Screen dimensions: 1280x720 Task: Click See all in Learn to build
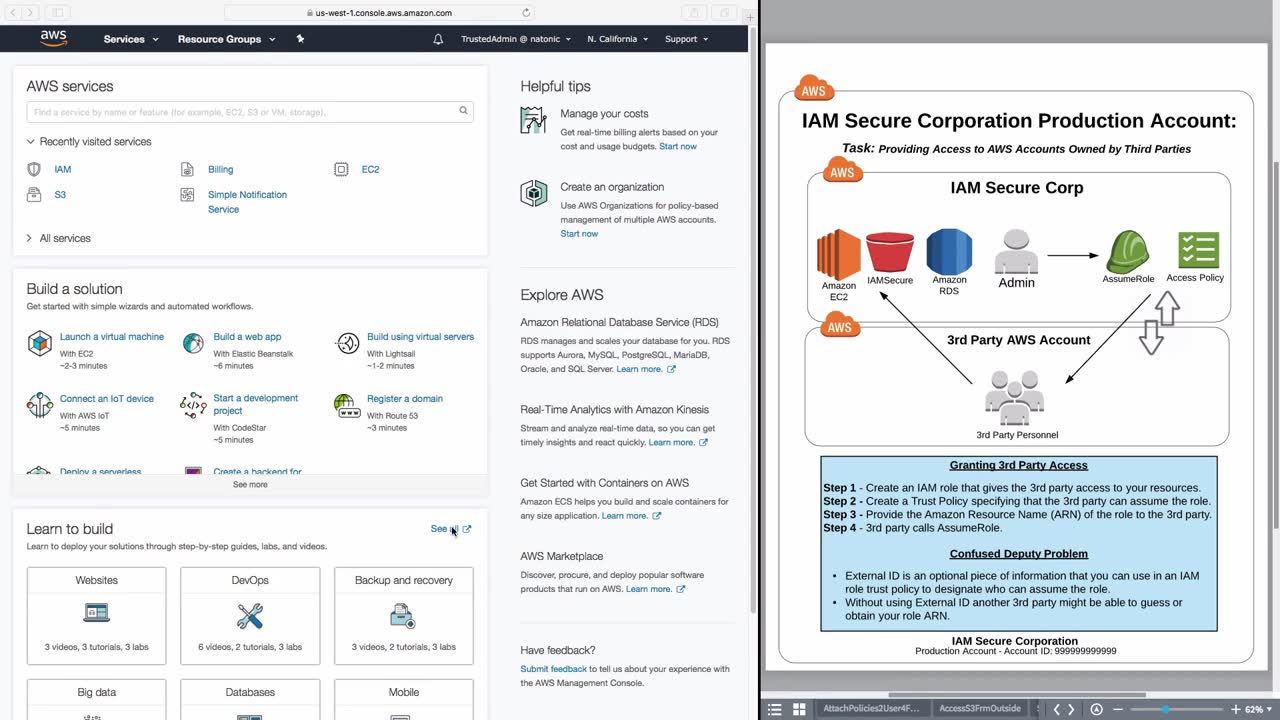click(x=450, y=529)
